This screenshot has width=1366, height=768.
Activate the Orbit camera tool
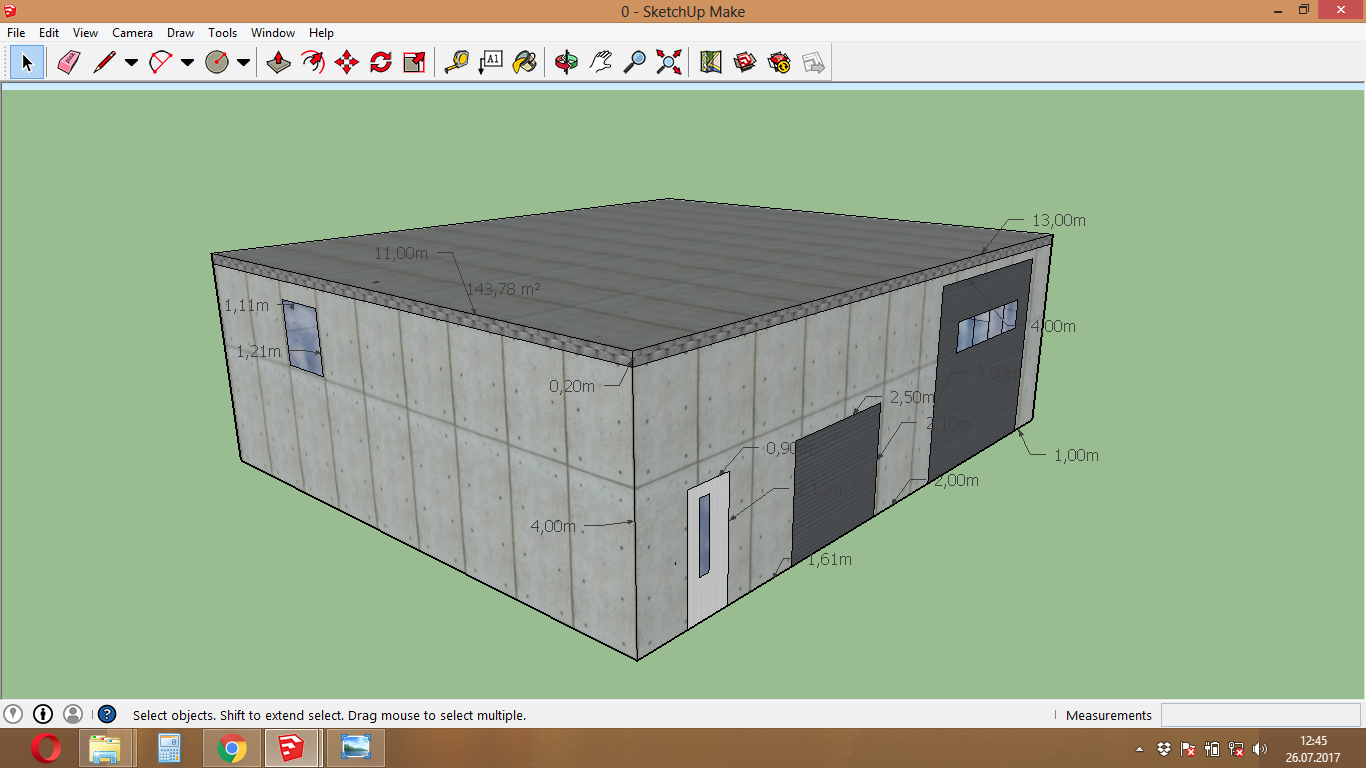[566, 63]
